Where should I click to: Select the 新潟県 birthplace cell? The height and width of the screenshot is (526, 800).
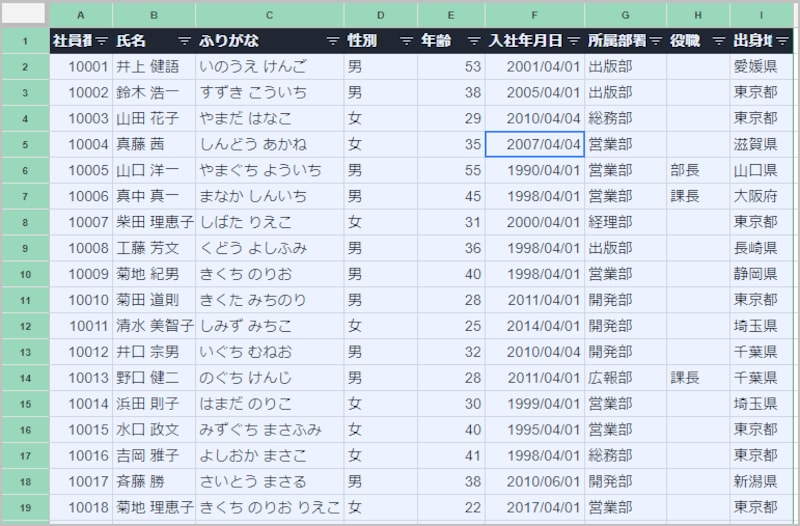point(761,482)
